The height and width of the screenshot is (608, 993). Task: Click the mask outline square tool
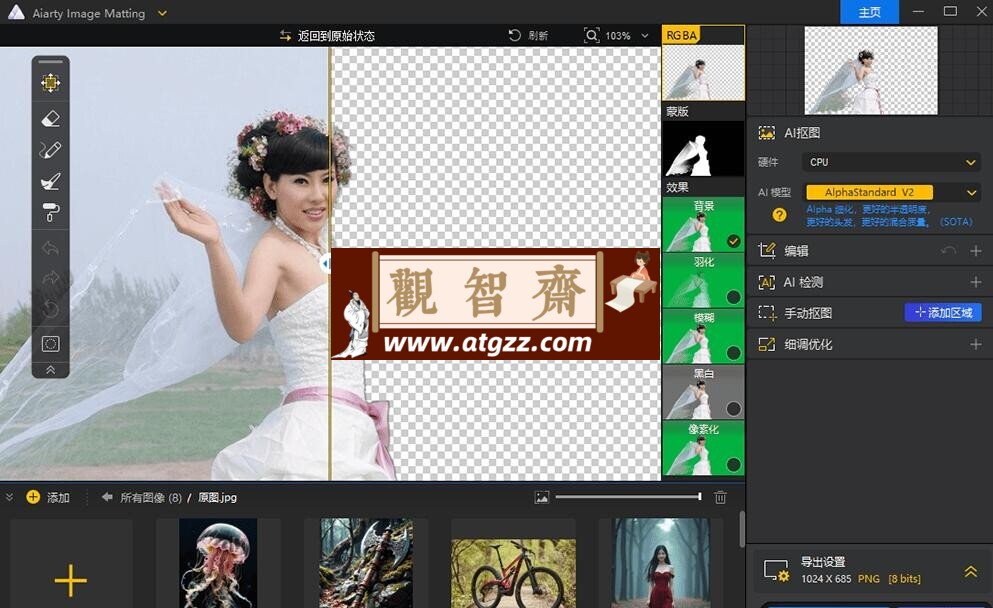(51, 344)
